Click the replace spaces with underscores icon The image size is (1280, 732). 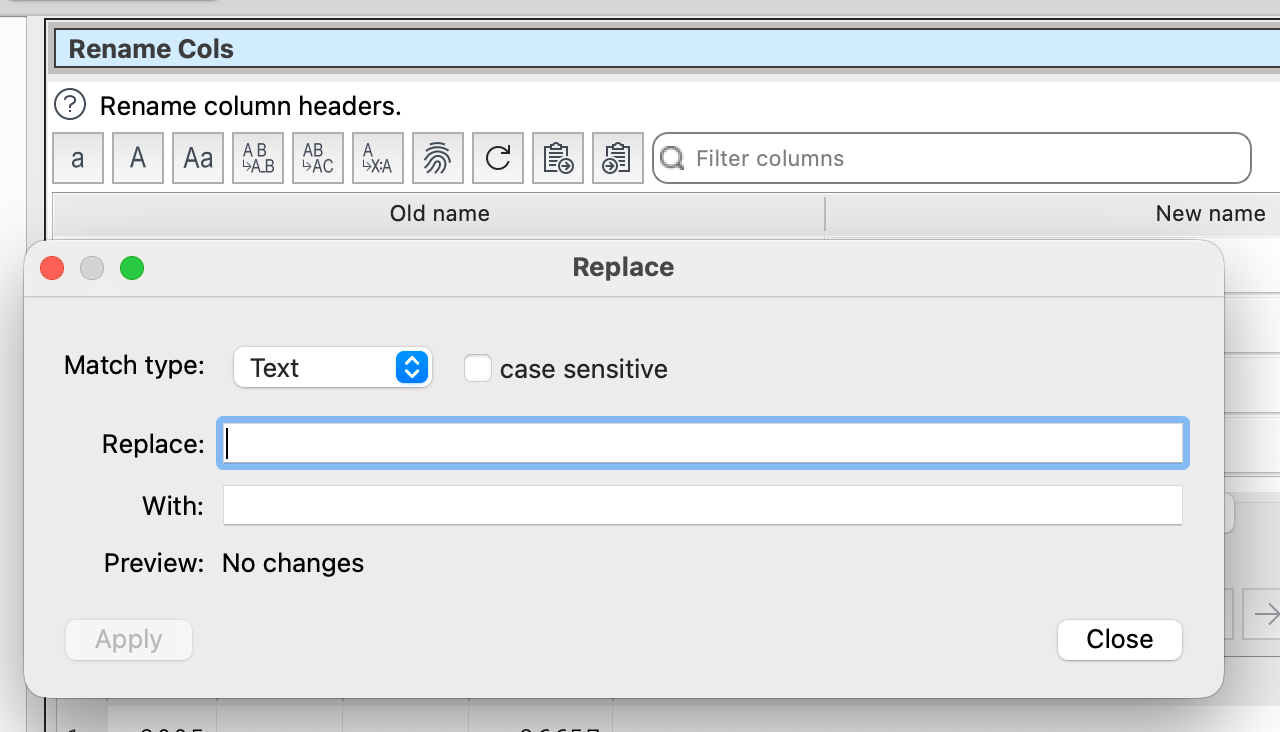pyautogui.click(x=258, y=159)
